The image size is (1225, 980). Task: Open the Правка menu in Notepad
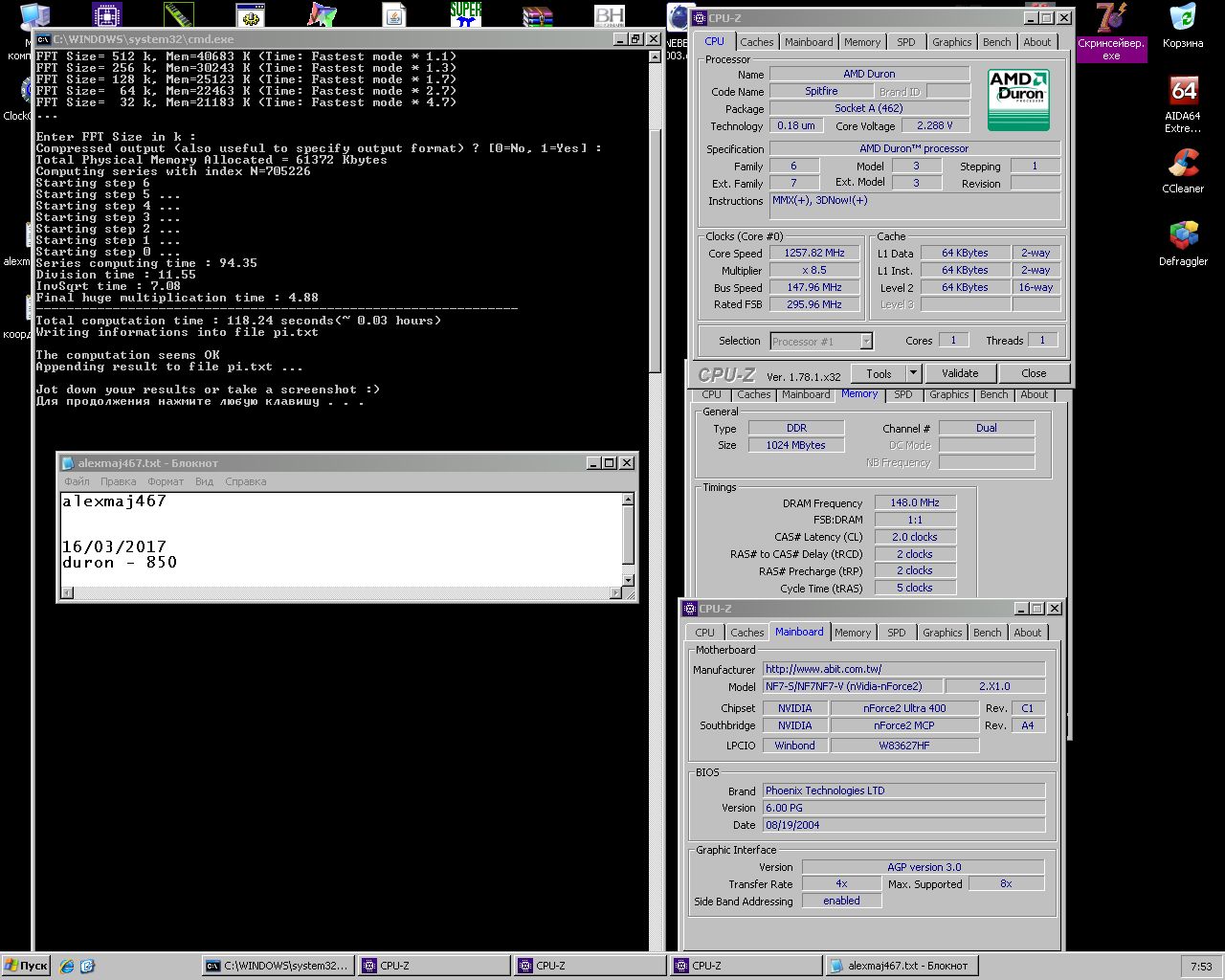tap(118, 481)
